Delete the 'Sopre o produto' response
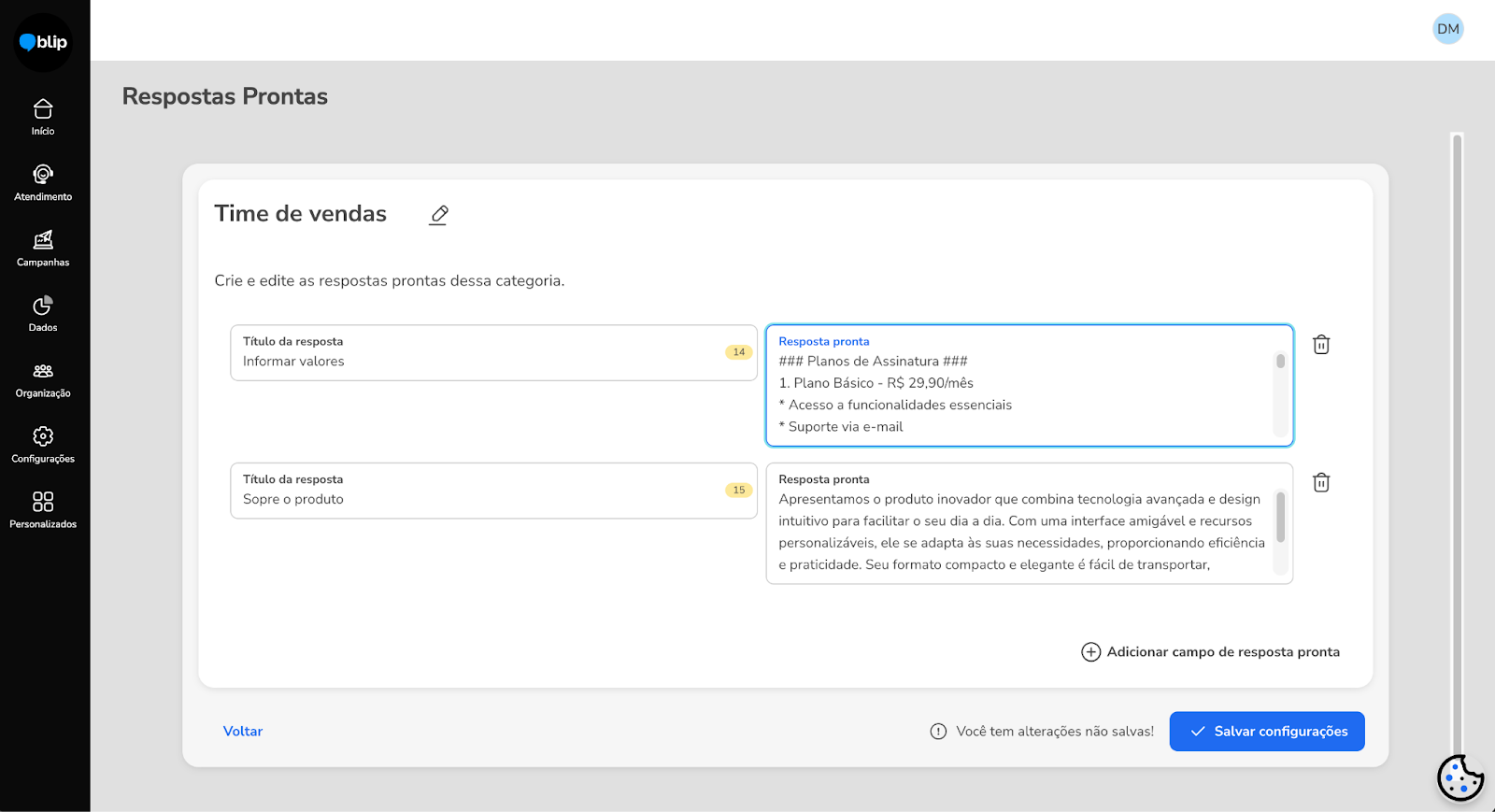This screenshot has width=1495, height=812. [1321, 483]
